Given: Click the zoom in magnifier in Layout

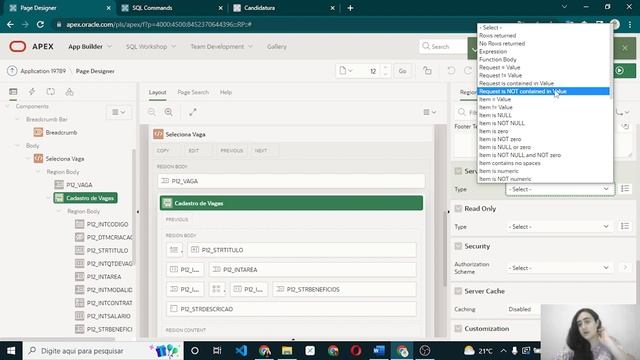Looking at the screenshot, I should tap(169, 112).
